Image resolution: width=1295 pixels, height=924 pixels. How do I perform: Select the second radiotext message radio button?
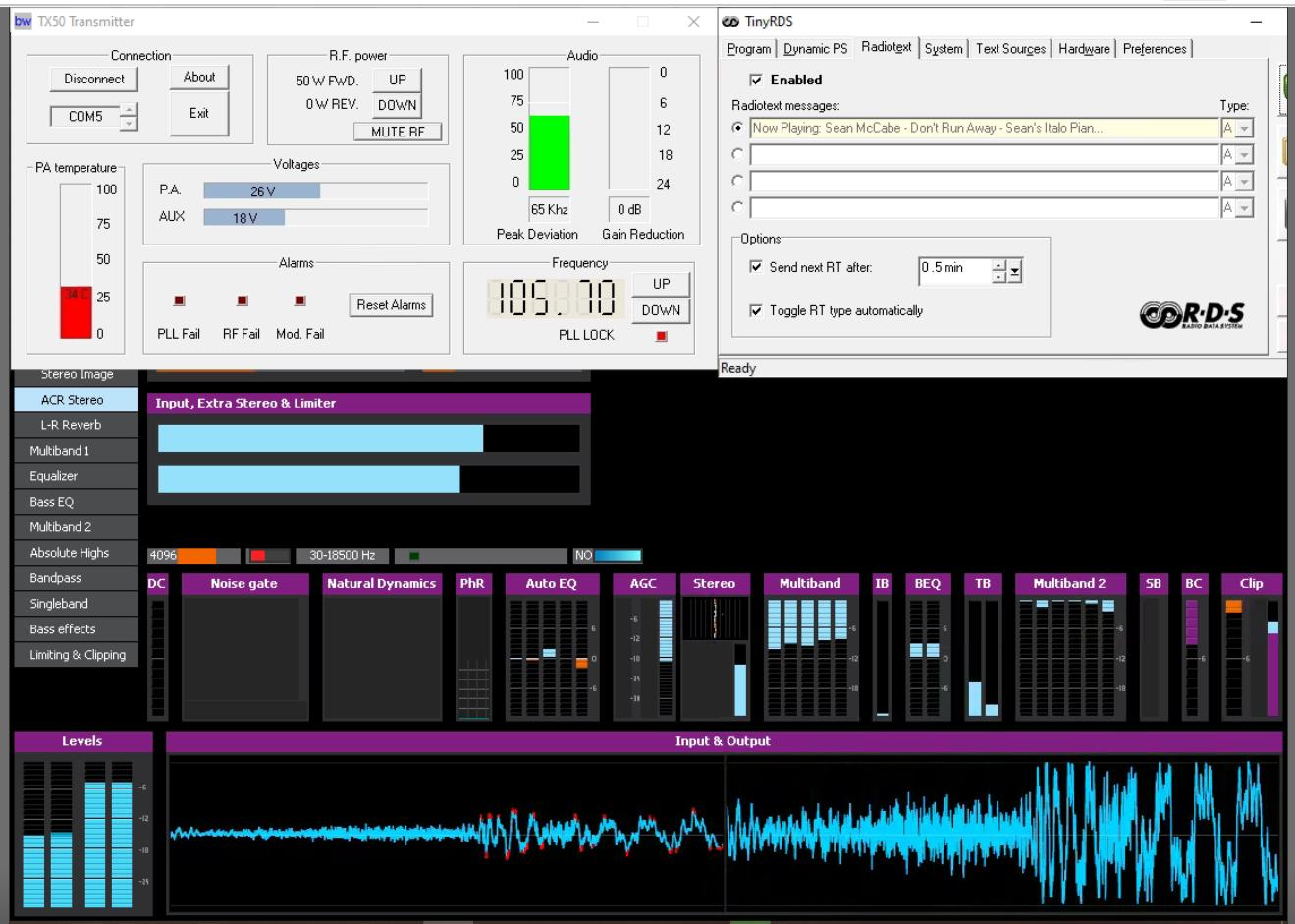[x=737, y=154]
